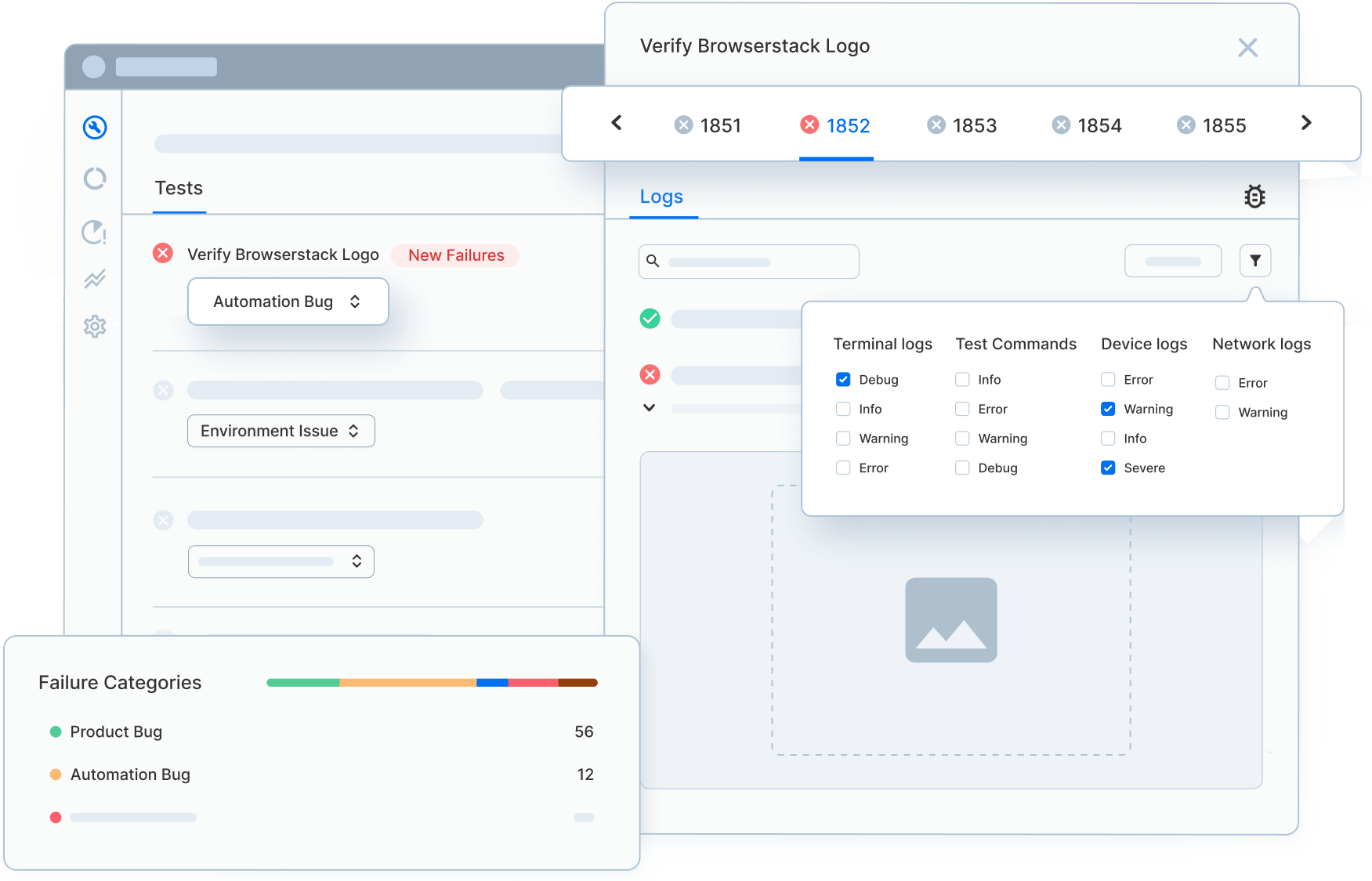Expand the collapsed log entry chevron
This screenshot has height=881, width=1372.
click(x=649, y=408)
